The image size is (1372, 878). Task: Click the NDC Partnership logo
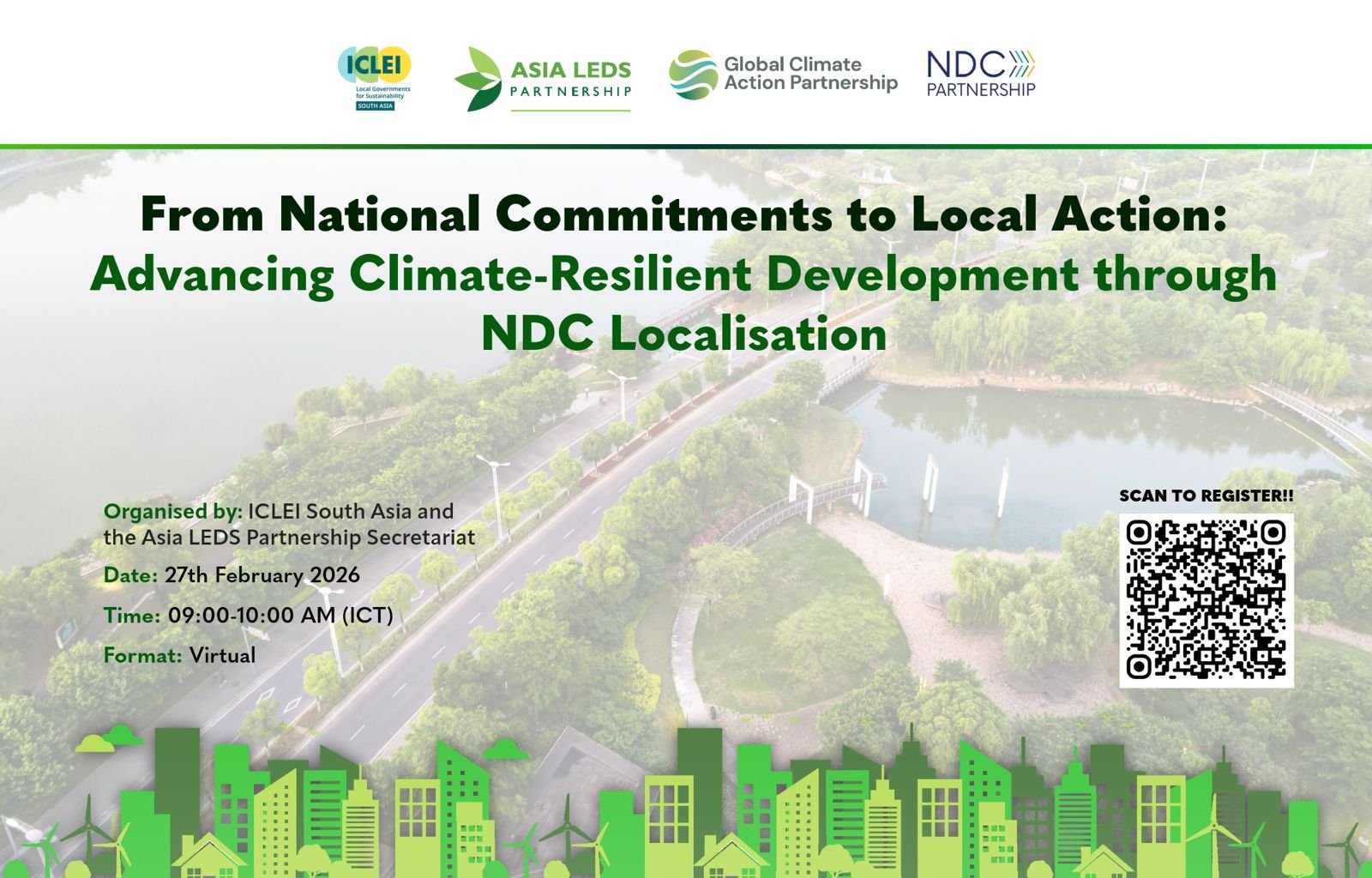[981, 74]
